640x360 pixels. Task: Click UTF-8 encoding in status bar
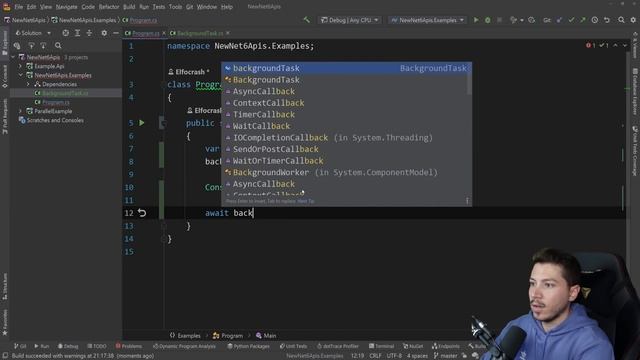point(393,356)
